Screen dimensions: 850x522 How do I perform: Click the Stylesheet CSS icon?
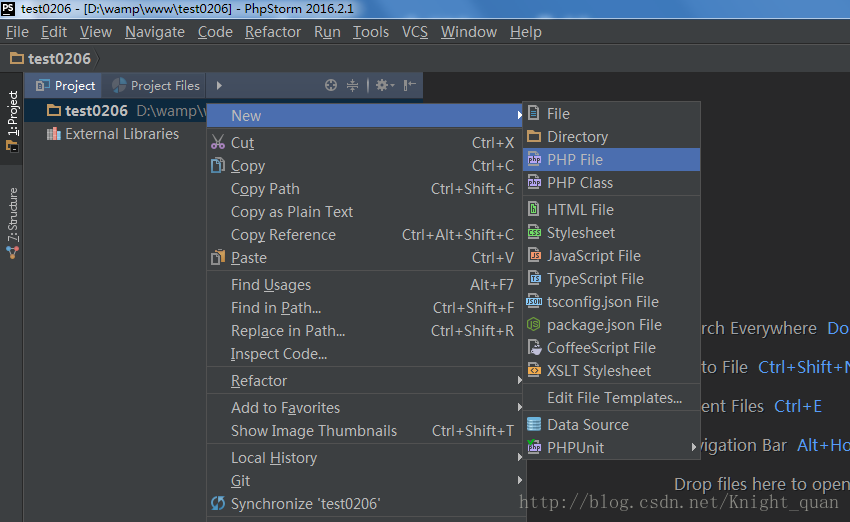[535, 232]
